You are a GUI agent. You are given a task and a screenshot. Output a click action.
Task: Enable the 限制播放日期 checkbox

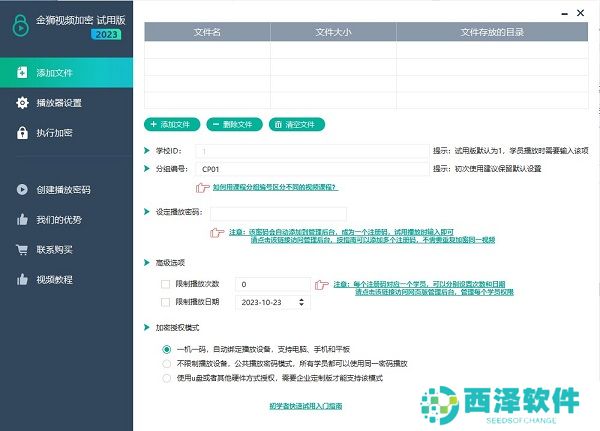pos(165,302)
